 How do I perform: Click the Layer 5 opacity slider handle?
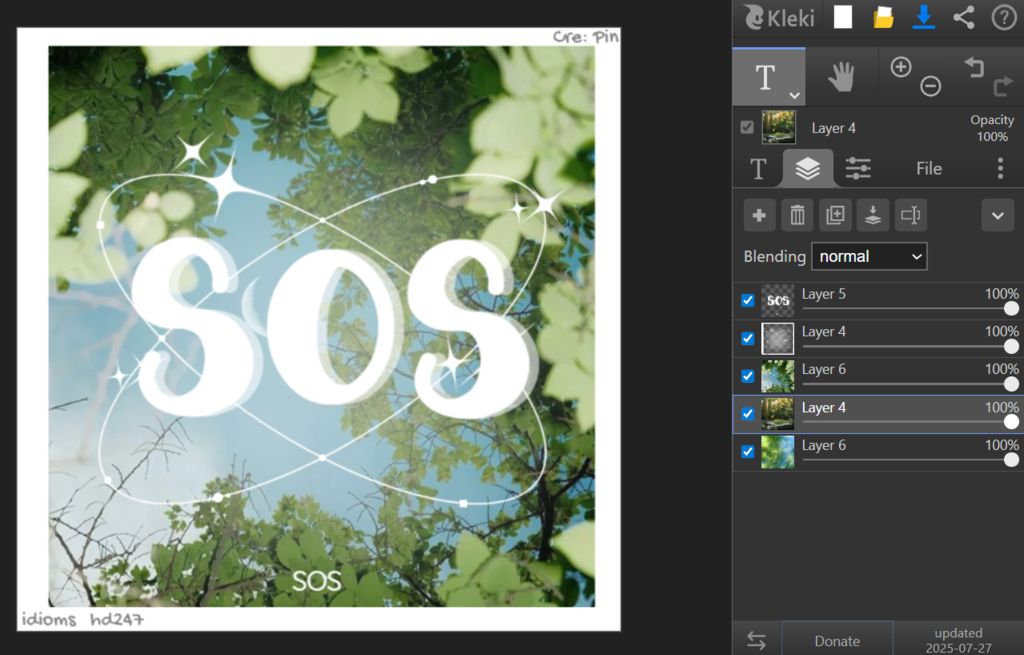1011,308
